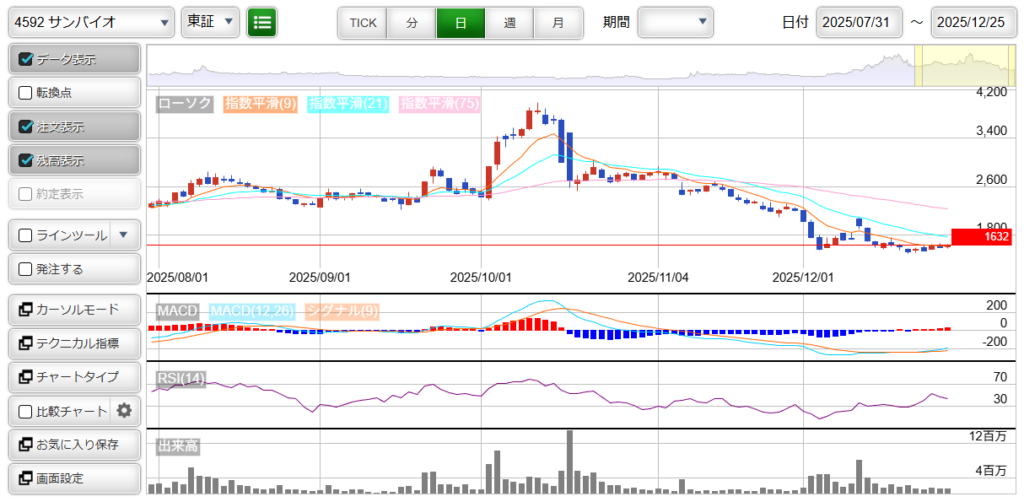Viewport: 1024px width, 502px height.
Task: Open the 期間 period dropdown
Action: 676,22
